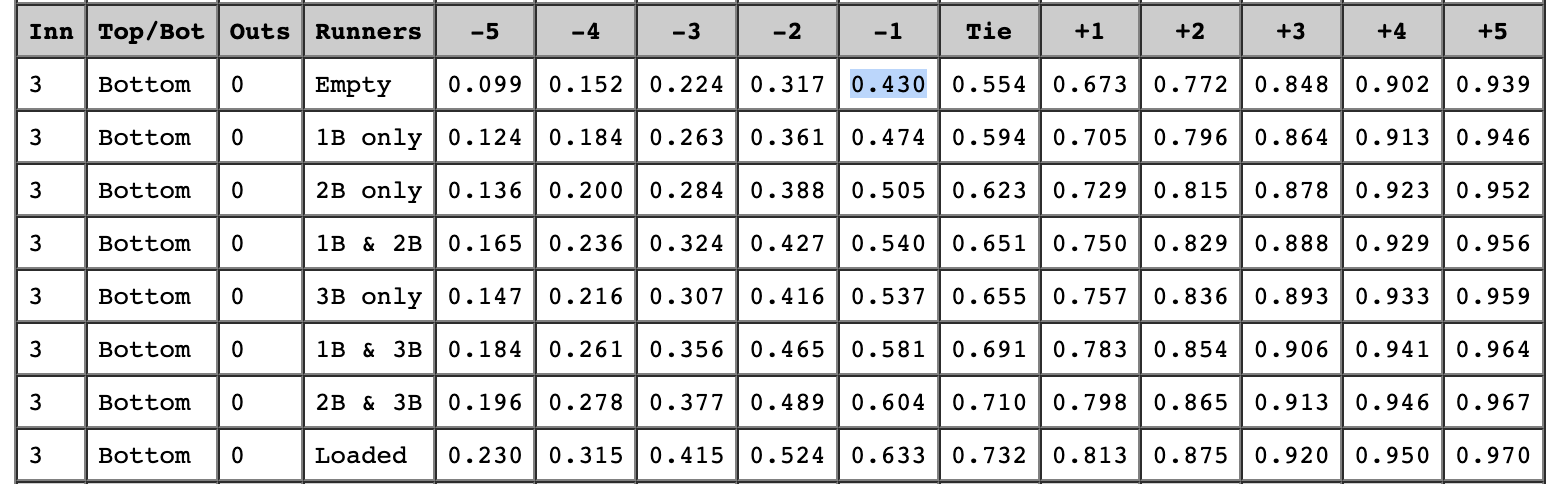Viewport: 1560px width, 484px height.
Task: Click the -5 column header
Action: click(484, 32)
